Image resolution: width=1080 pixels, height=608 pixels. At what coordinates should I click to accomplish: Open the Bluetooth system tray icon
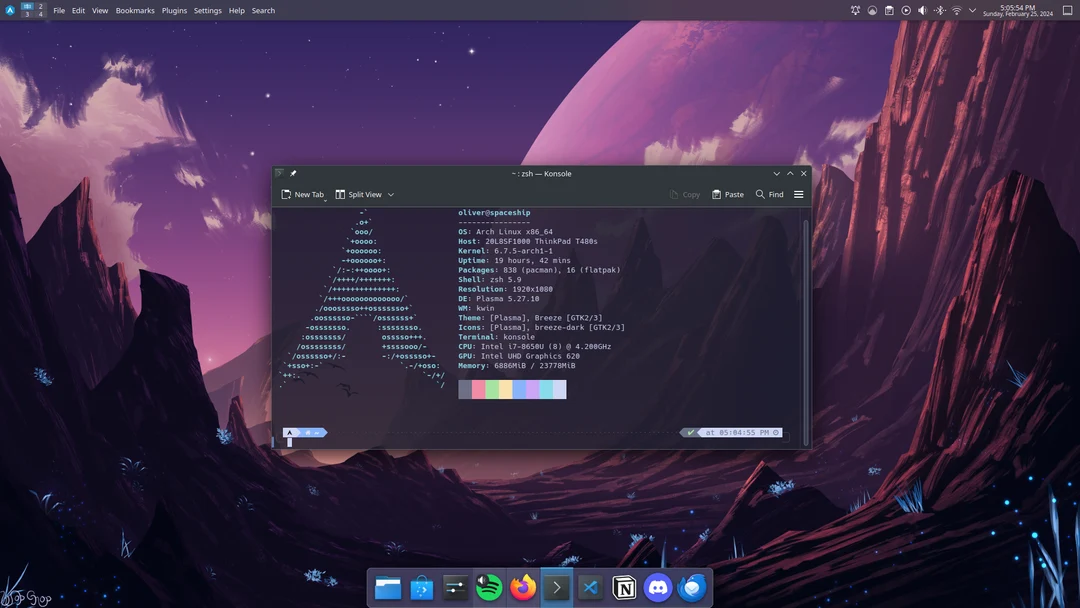click(938, 10)
